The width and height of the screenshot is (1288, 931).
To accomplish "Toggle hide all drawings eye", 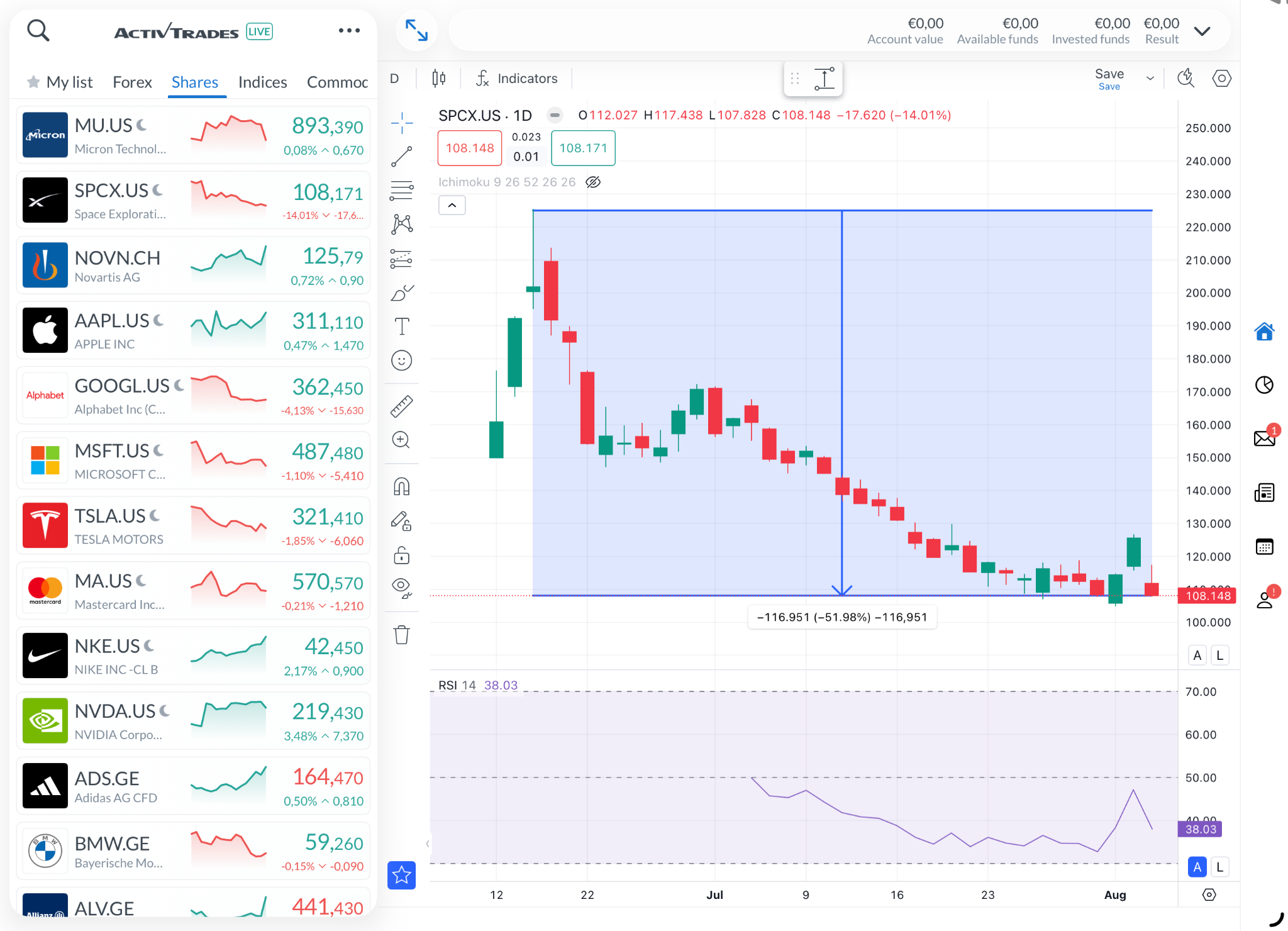I will 402,589.
